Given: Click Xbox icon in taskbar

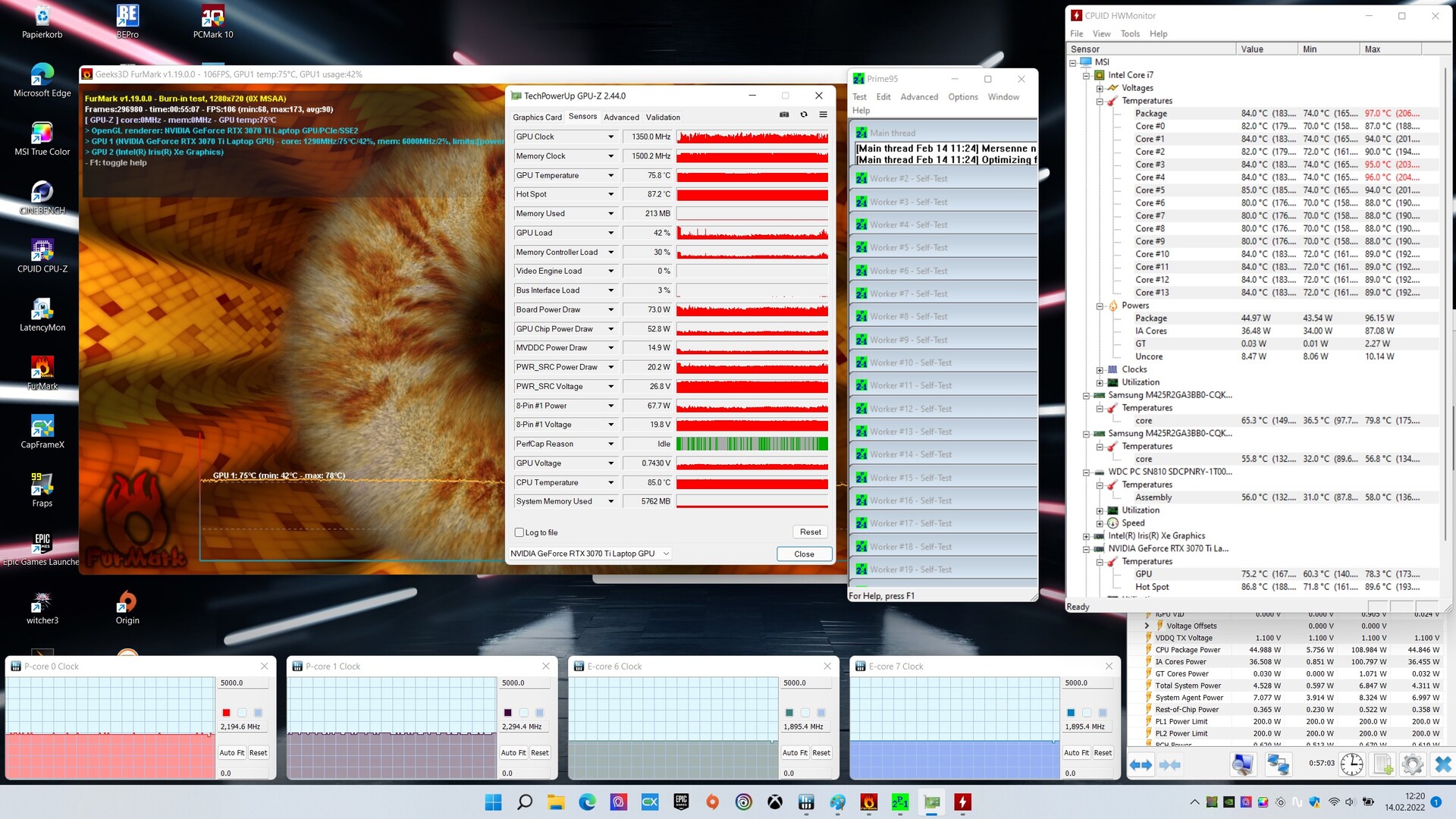Looking at the screenshot, I should pyautogui.click(x=775, y=802).
